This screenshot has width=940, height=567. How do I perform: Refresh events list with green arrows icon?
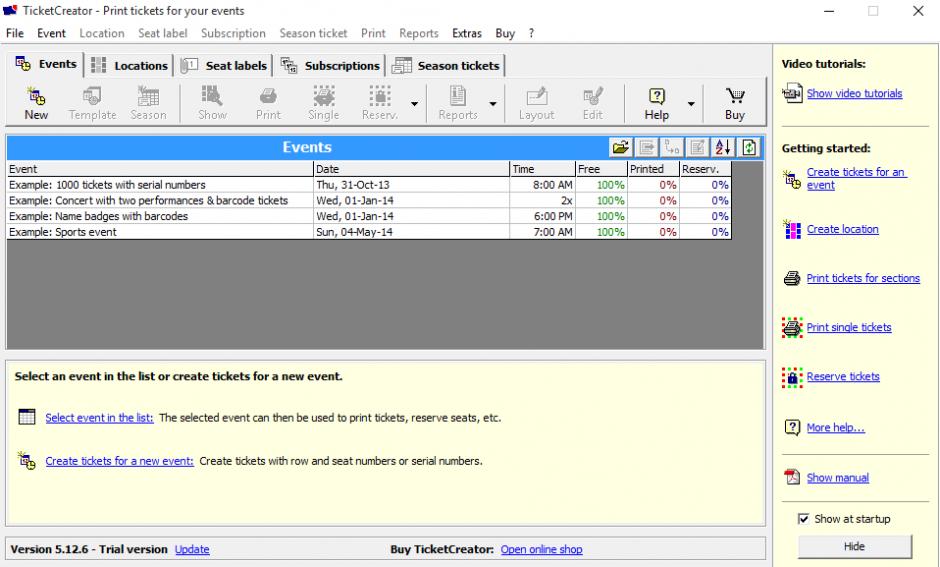749,147
